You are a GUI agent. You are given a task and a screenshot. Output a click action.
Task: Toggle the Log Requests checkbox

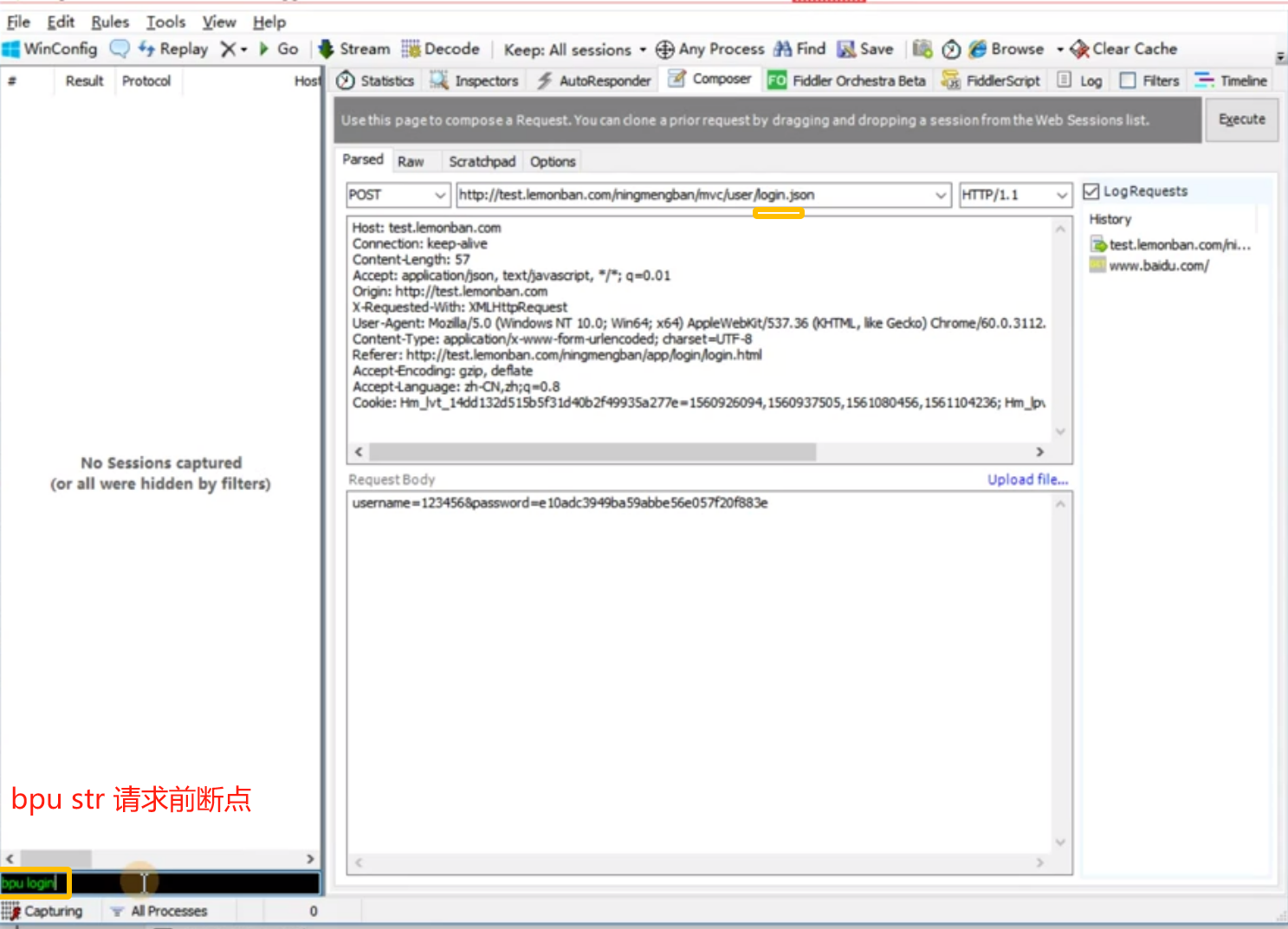point(1091,191)
